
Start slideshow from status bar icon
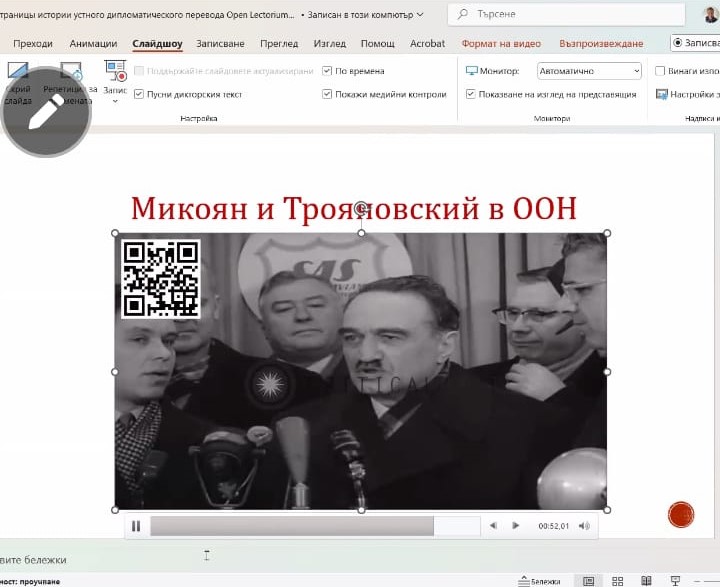[x=676, y=581]
